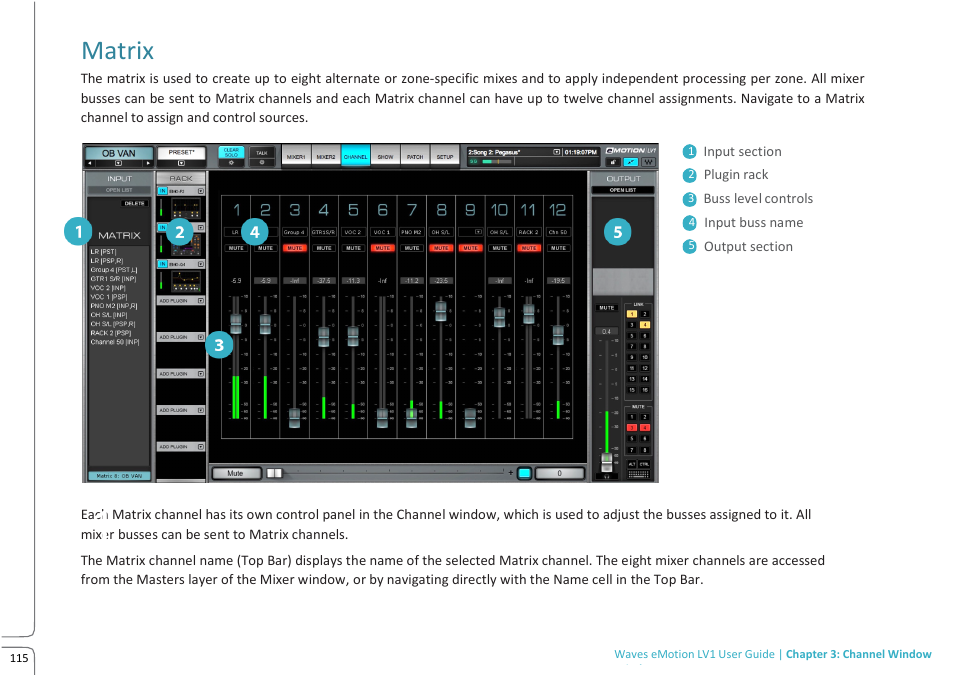Open the last ADD PLUGIN slot dropdown
This screenshot has width=954, height=675.
click(201, 447)
